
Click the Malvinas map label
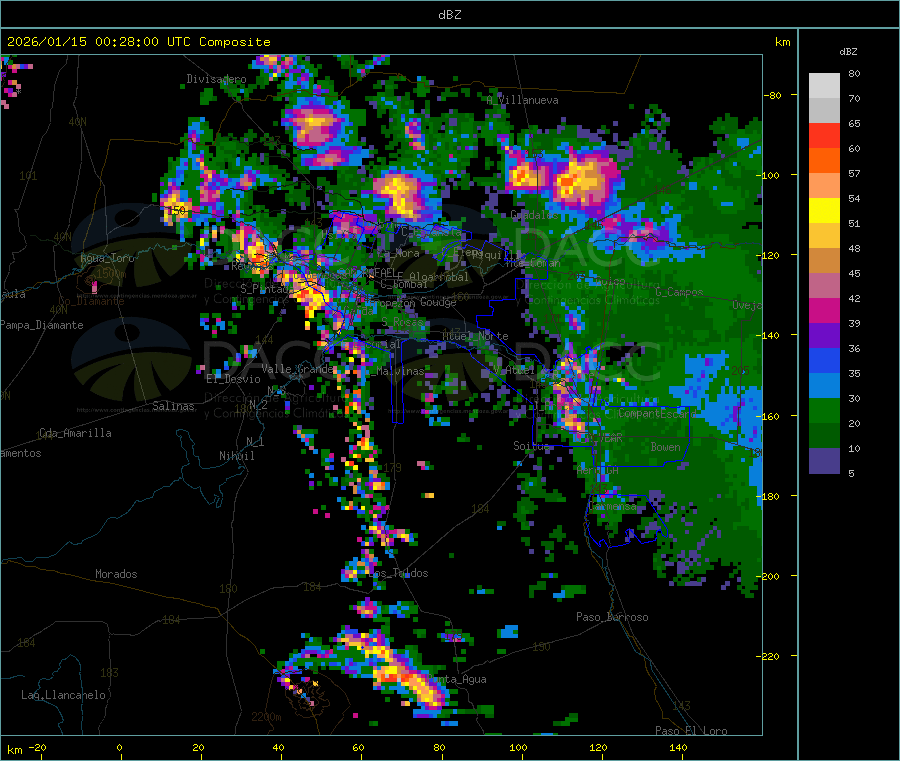coord(400,371)
